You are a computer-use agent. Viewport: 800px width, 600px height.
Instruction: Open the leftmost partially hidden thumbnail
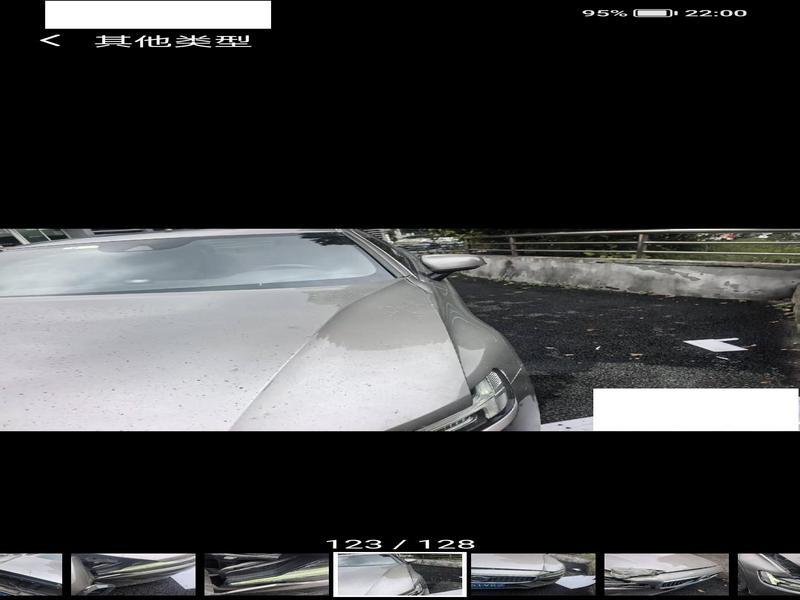(x=30, y=575)
